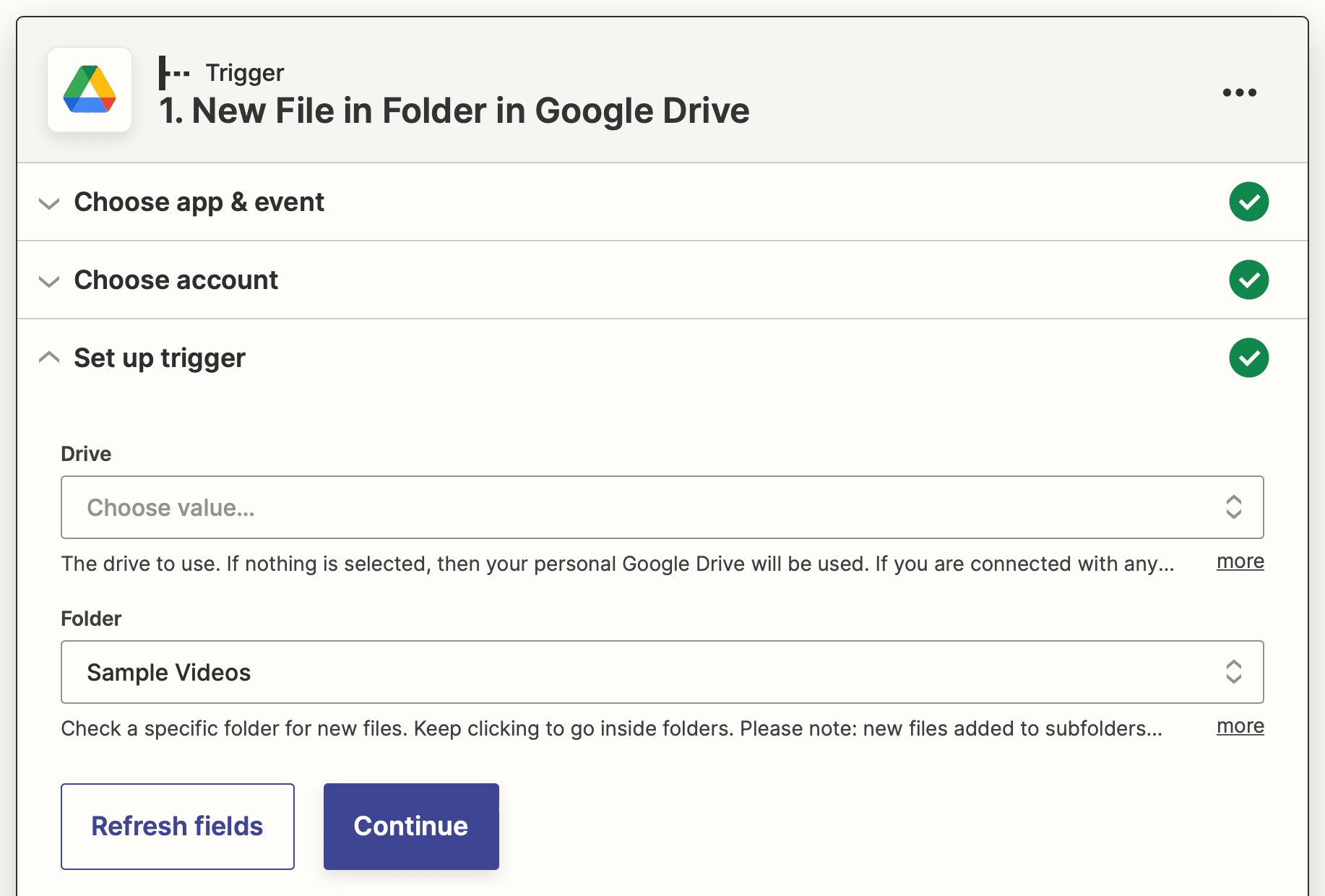Open the Drive dropdown
Viewport: 1325px width, 896px height.
click(662, 507)
